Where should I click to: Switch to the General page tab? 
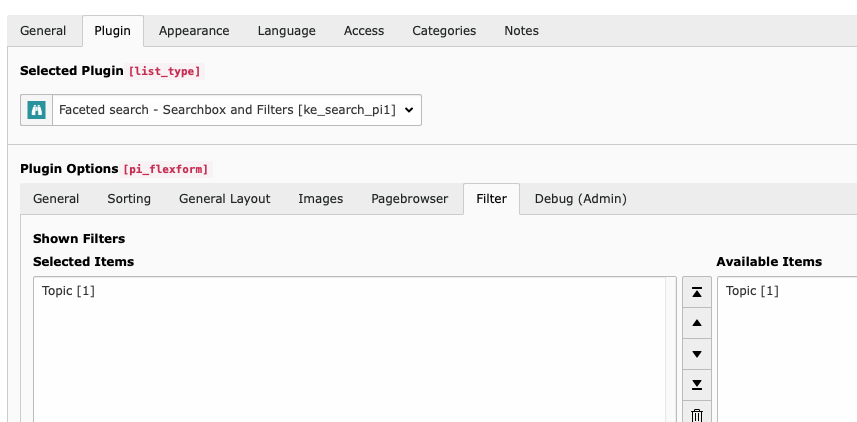click(x=43, y=30)
